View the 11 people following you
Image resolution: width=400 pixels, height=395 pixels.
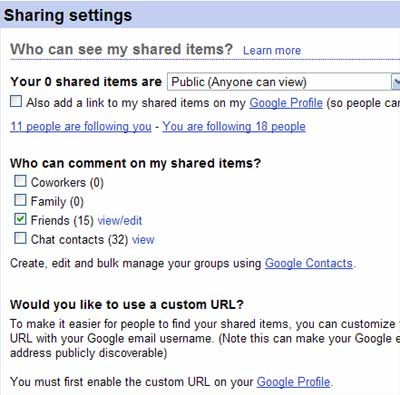pyautogui.click(x=81, y=127)
